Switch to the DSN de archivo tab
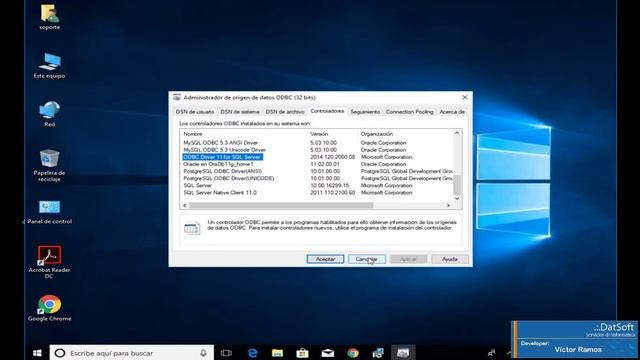The image size is (640, 360). (x=285, y=112)
